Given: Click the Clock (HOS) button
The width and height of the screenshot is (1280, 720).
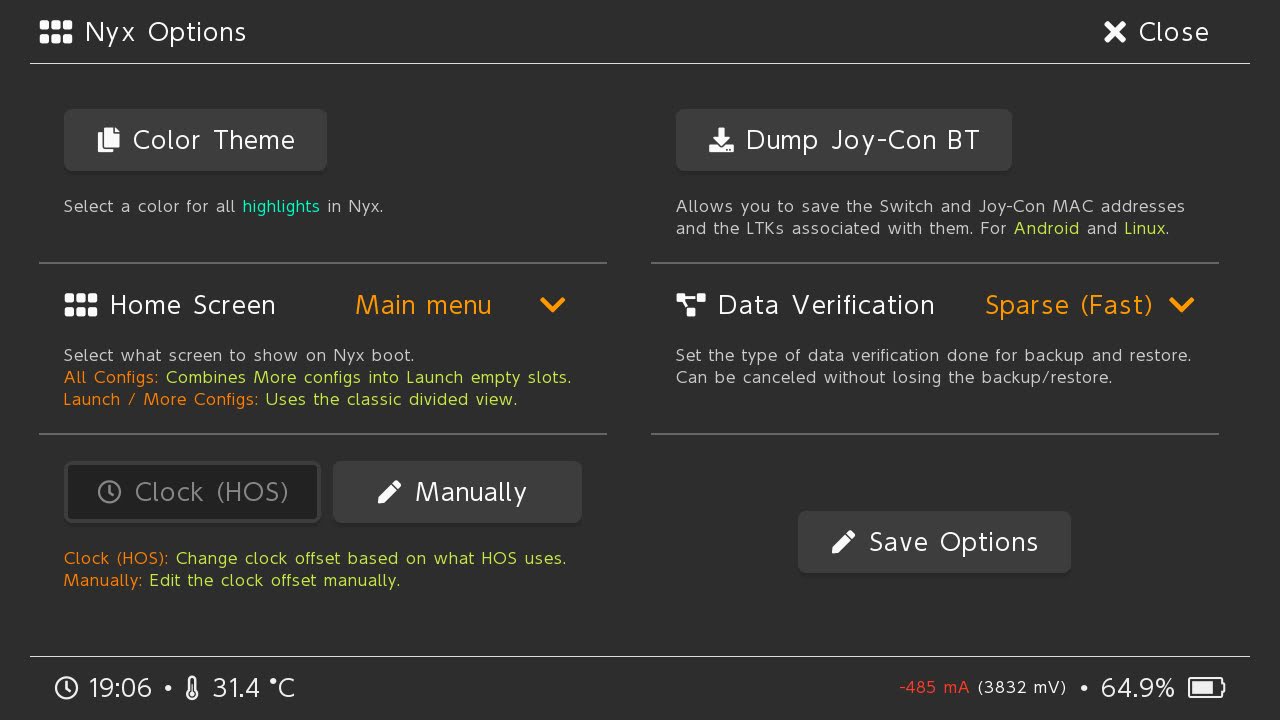Looking at the screenshot, I should tap(192, 492).
